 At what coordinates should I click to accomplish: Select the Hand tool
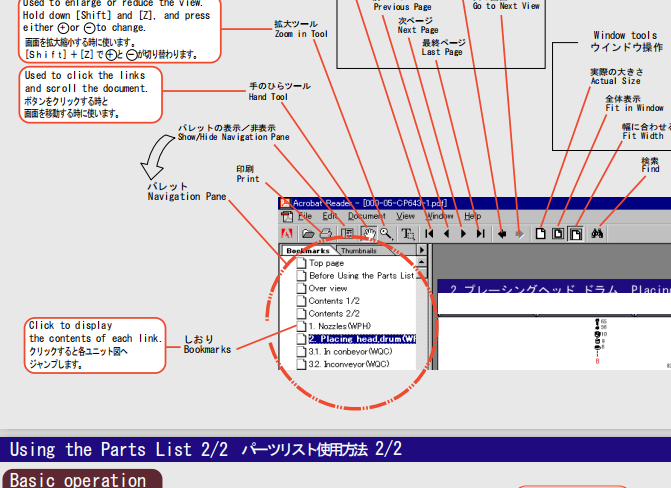370,233
